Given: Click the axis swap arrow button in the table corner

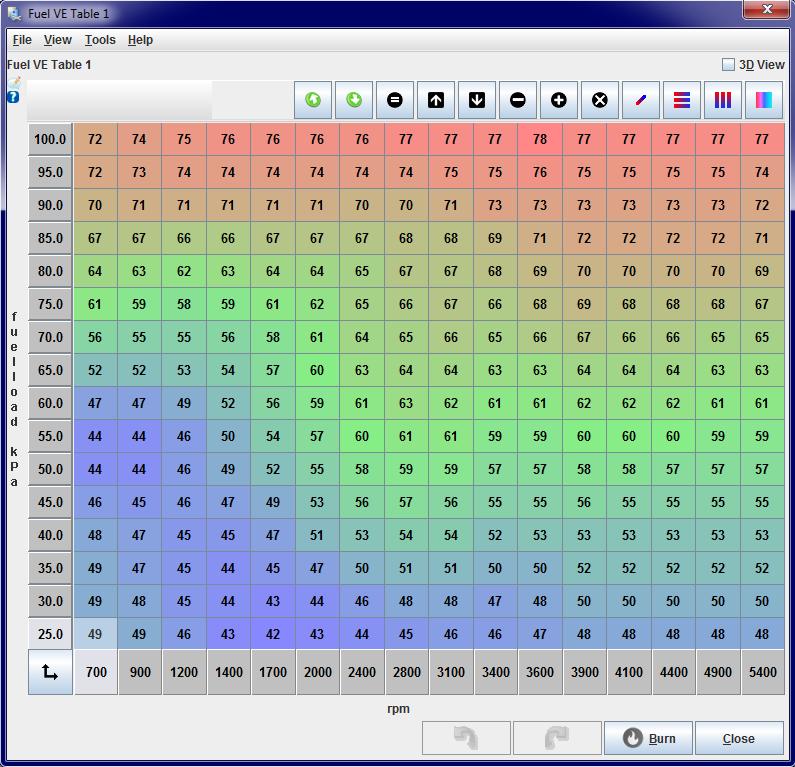Looking at the screenshot, I should [x=50, y=672].
